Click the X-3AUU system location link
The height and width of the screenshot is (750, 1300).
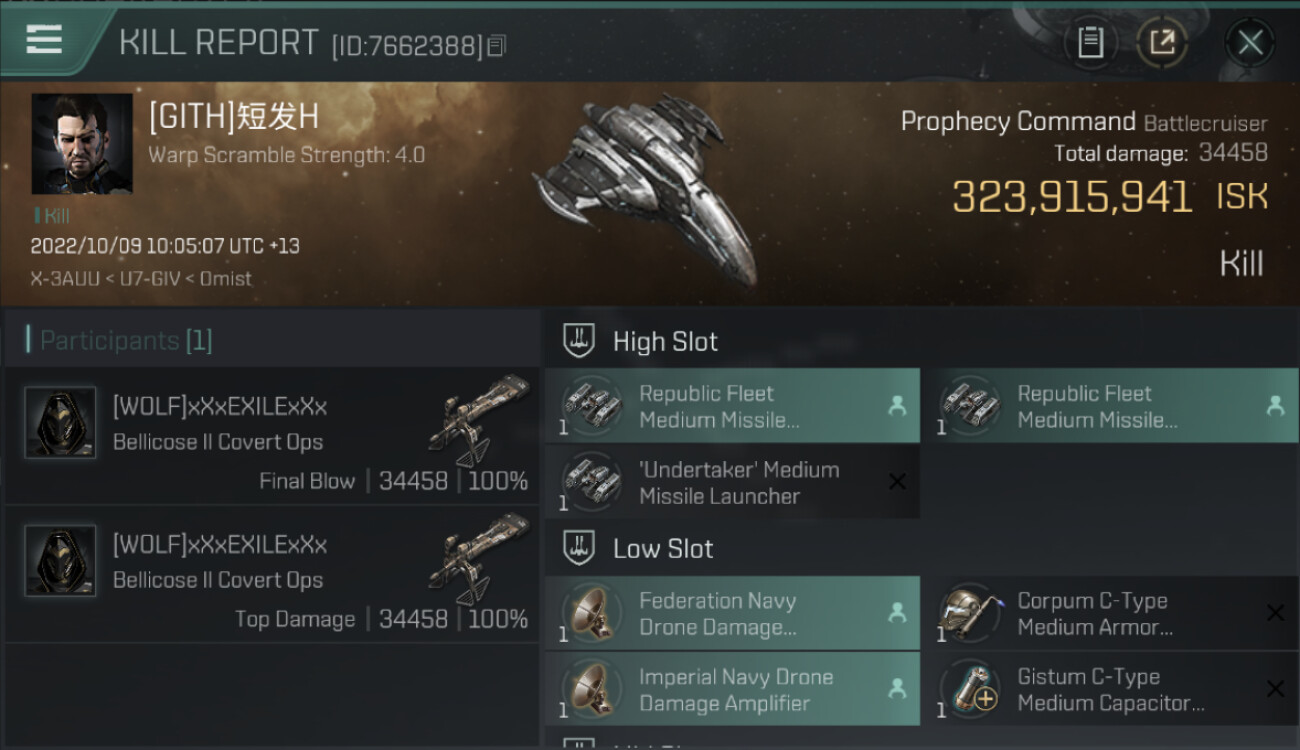click(64, 279)
